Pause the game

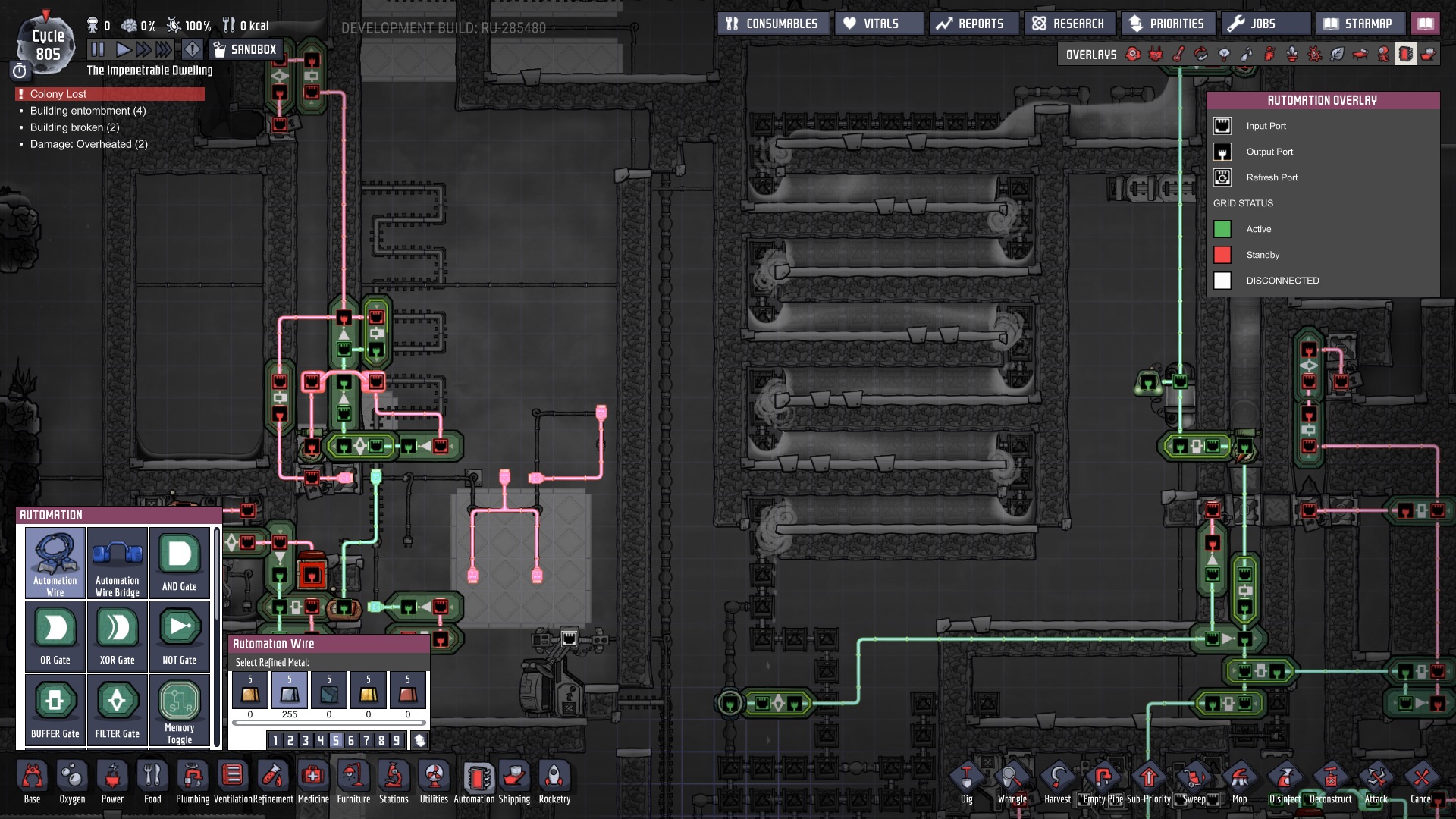point(98,50)
